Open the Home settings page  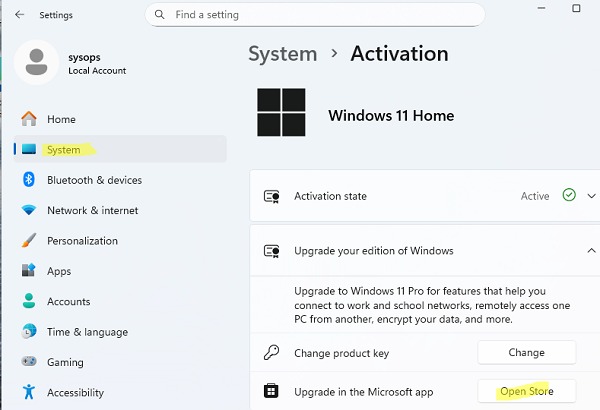(120, 119)
